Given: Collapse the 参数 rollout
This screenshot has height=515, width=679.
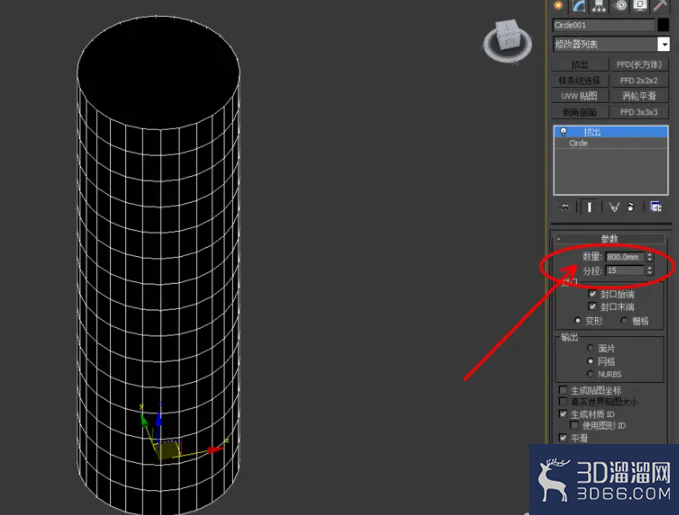Looking at the screenshot, I should 609,238.
